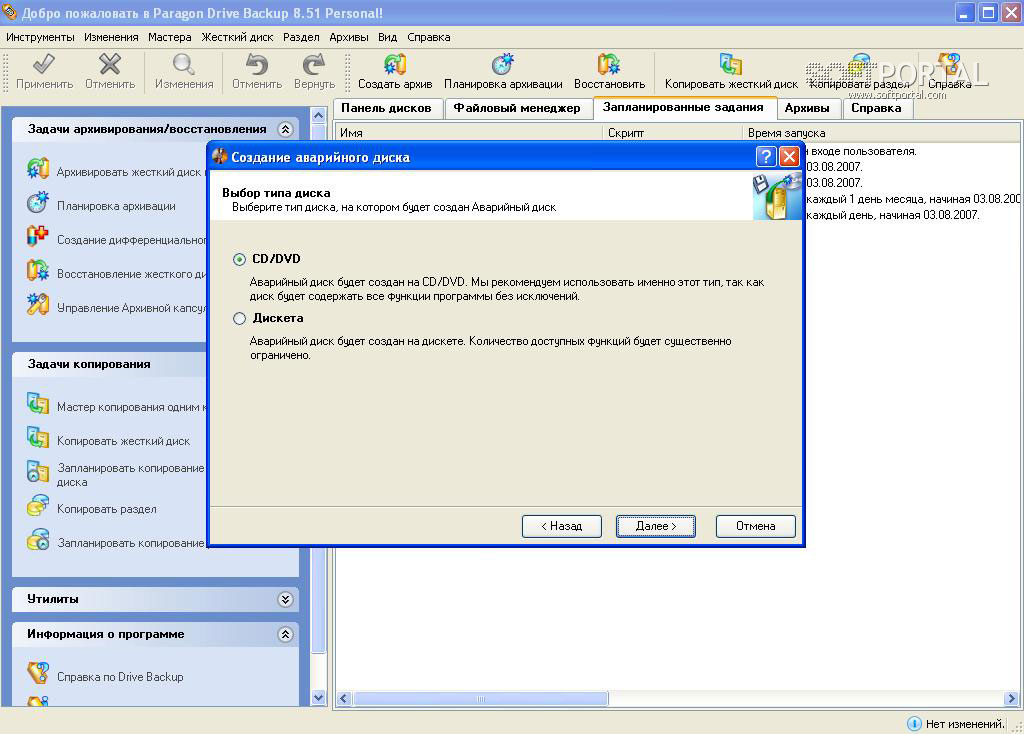Open the Архивы menu
The width and height of the screenshot is (1024, 734).
(349, 37)
